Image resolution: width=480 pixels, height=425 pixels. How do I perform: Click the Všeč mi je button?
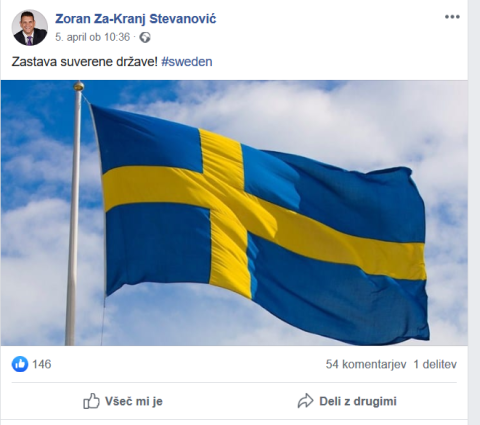[x=123, y=401]
